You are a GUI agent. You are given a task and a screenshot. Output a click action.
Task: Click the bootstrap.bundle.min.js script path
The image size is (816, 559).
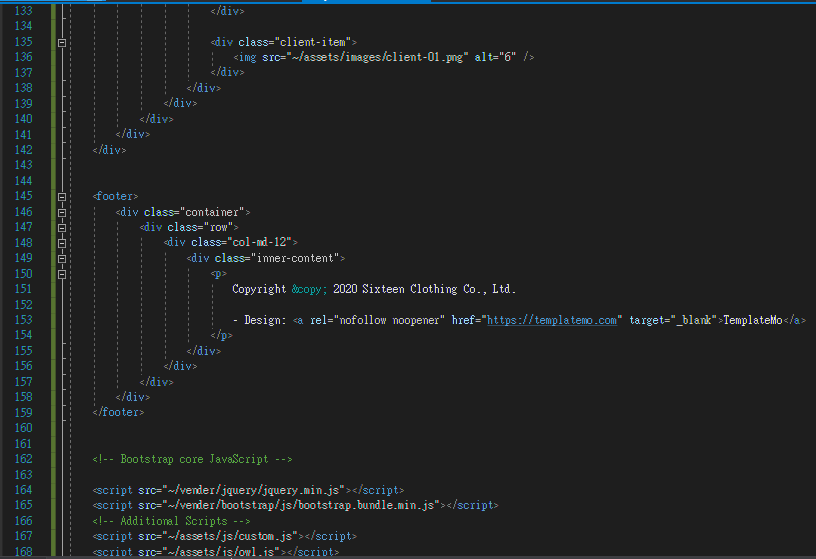click(x=301, y=505)
